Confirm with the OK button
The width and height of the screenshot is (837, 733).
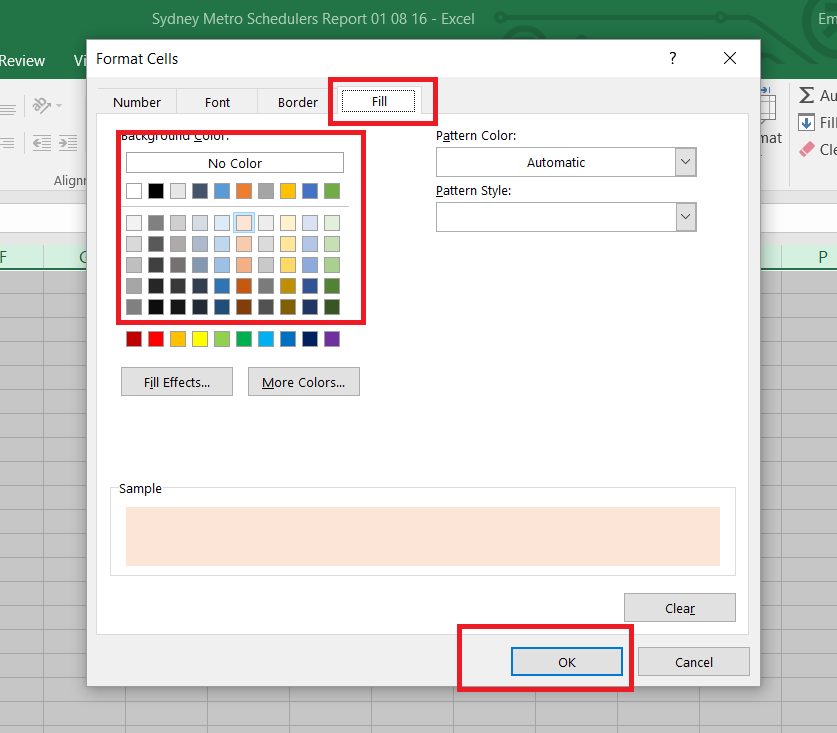(x=567, y=661)
